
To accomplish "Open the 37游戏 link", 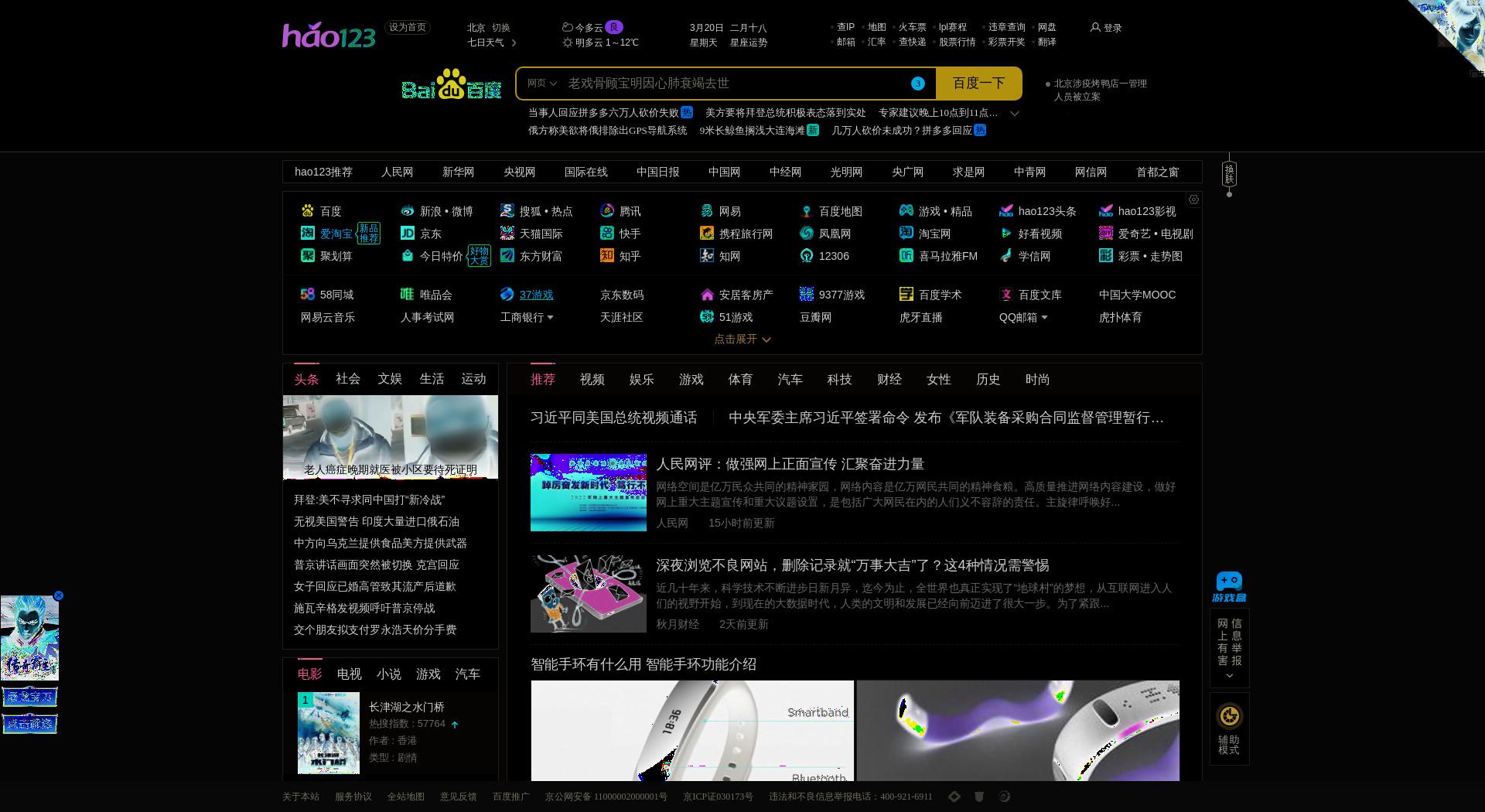I will 536,295.
